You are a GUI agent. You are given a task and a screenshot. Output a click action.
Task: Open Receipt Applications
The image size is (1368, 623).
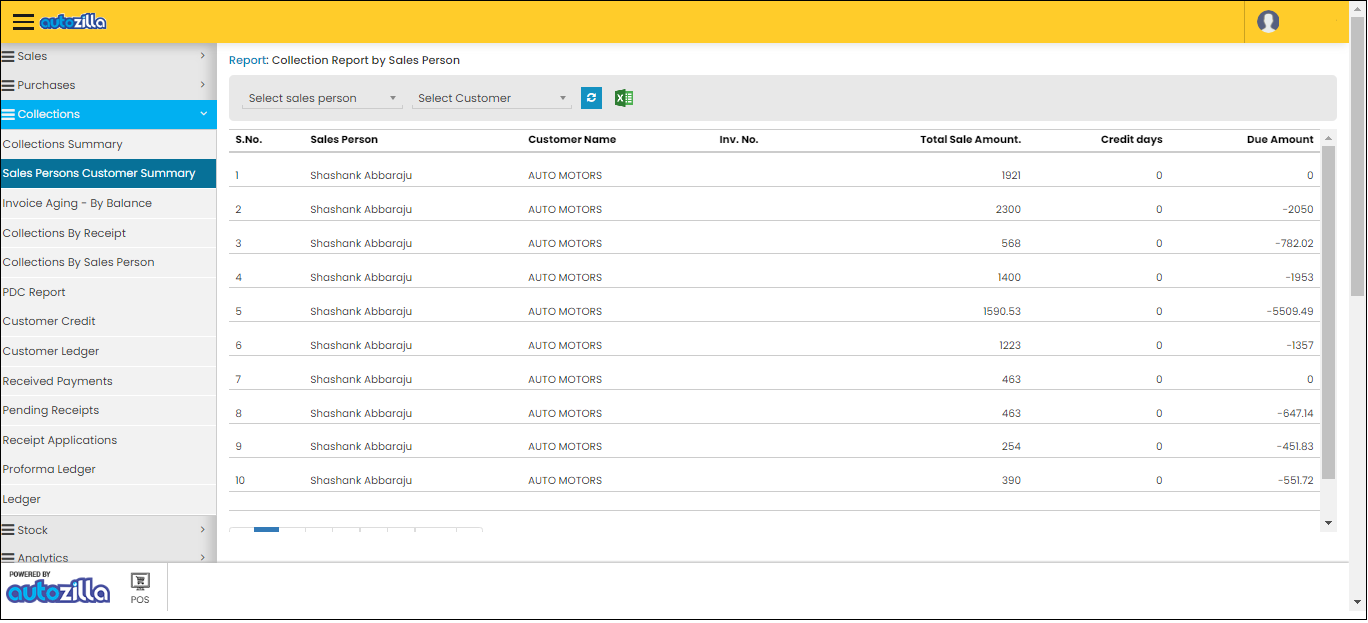pyautogui.click(x=108, y=440)
